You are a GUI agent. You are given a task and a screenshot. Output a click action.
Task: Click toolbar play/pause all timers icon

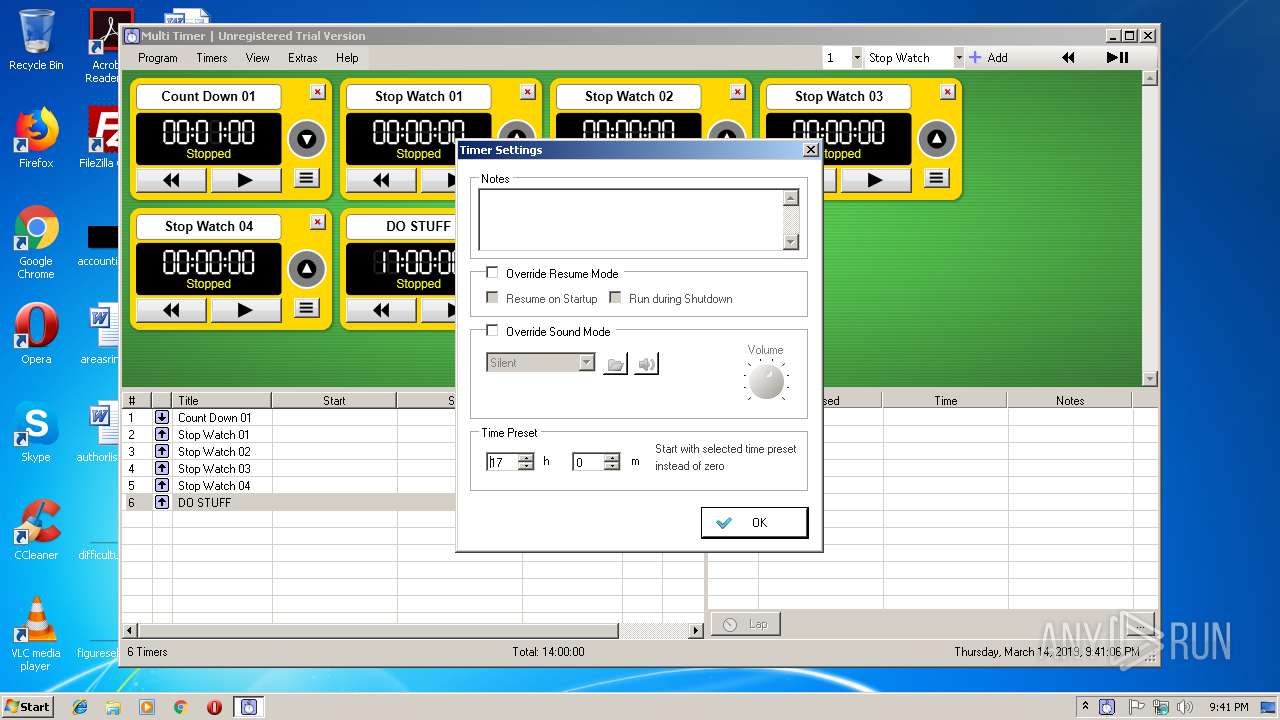pyautogui.click(x=1118, y=58)
